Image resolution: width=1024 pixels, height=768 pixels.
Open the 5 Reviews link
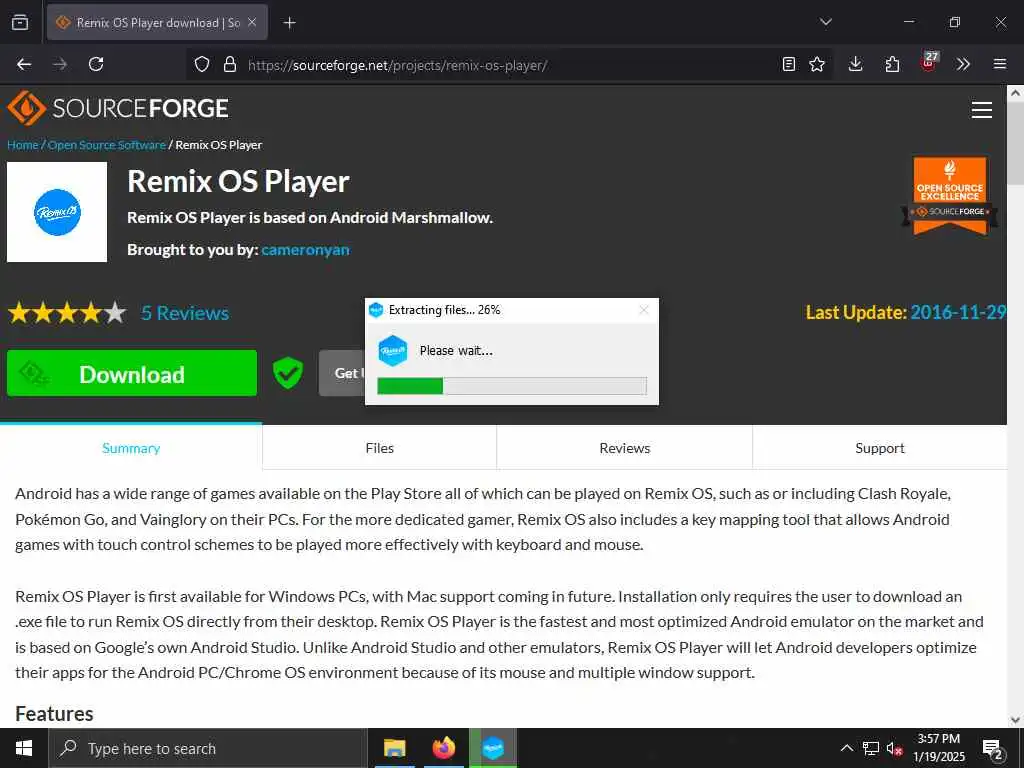coord(185,313)
